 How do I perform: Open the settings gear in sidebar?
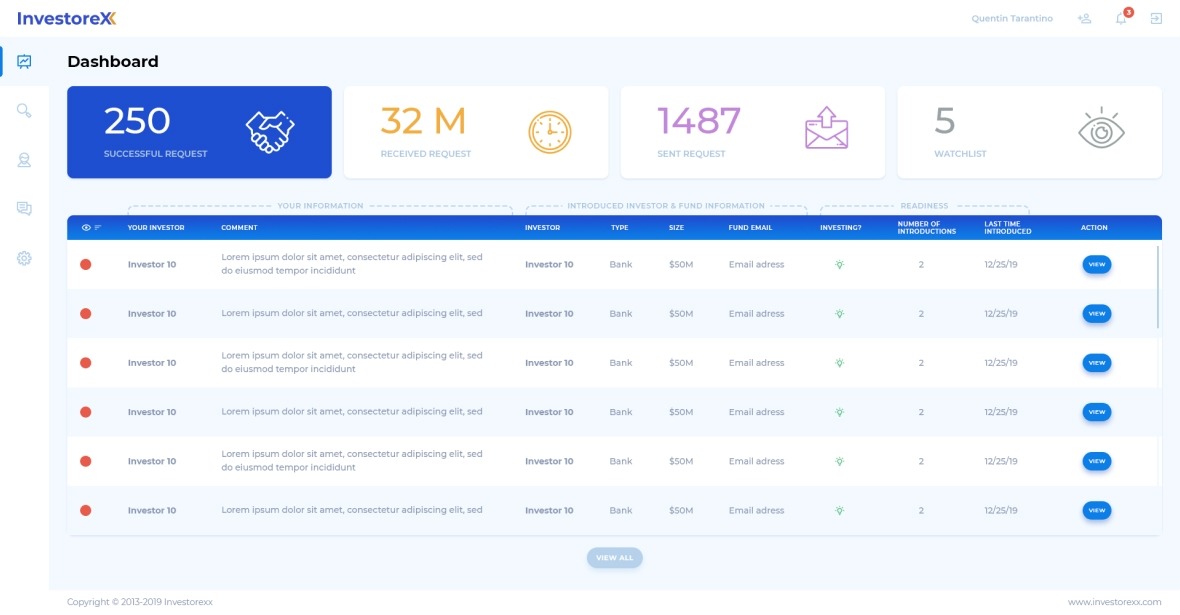point(24,258)
